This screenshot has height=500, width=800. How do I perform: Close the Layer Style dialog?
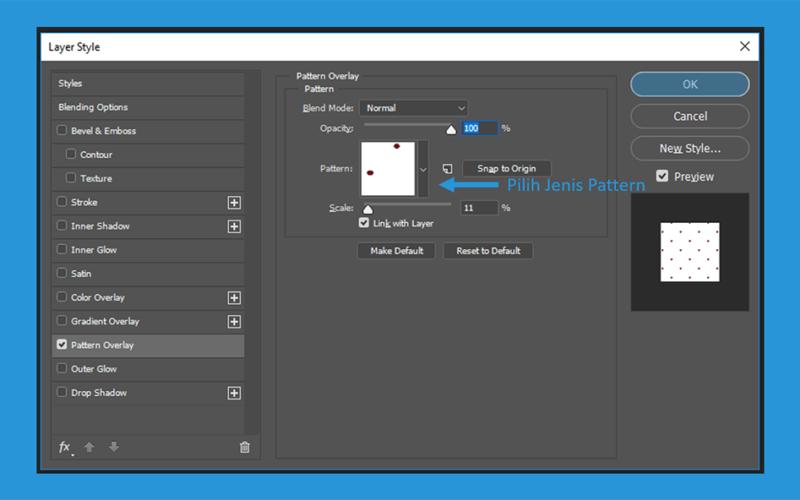tap(745, 46)
